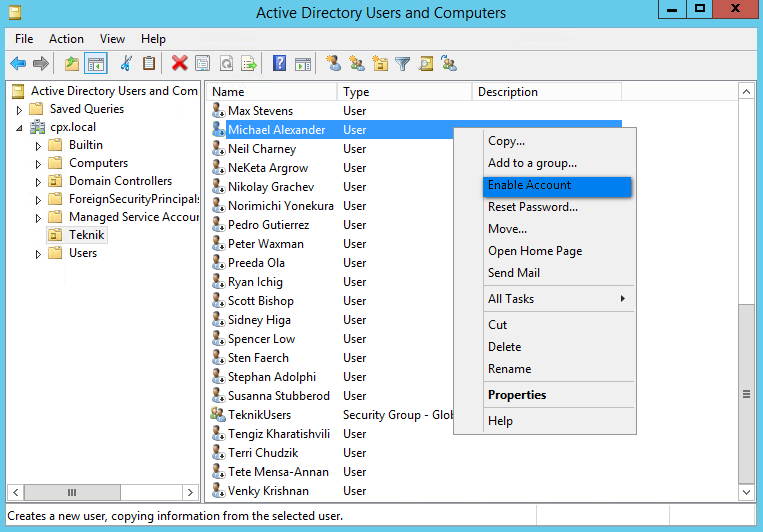Click user icon beside Max Stevens
The image size is (763, 532).
click(x=218, y=110)
